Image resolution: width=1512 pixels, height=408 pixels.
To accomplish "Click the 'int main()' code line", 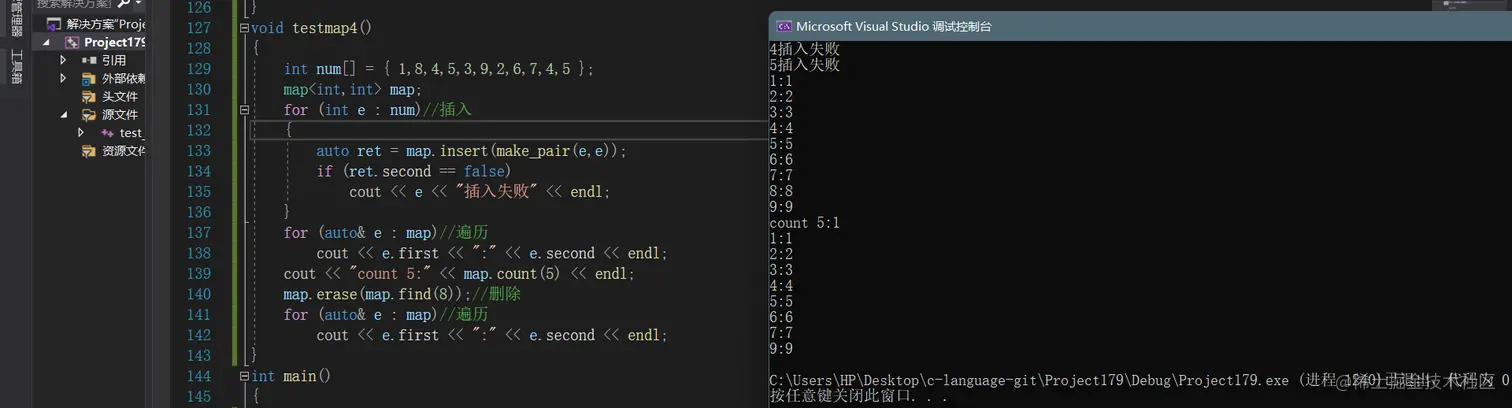I will click(x=292, y=377).
